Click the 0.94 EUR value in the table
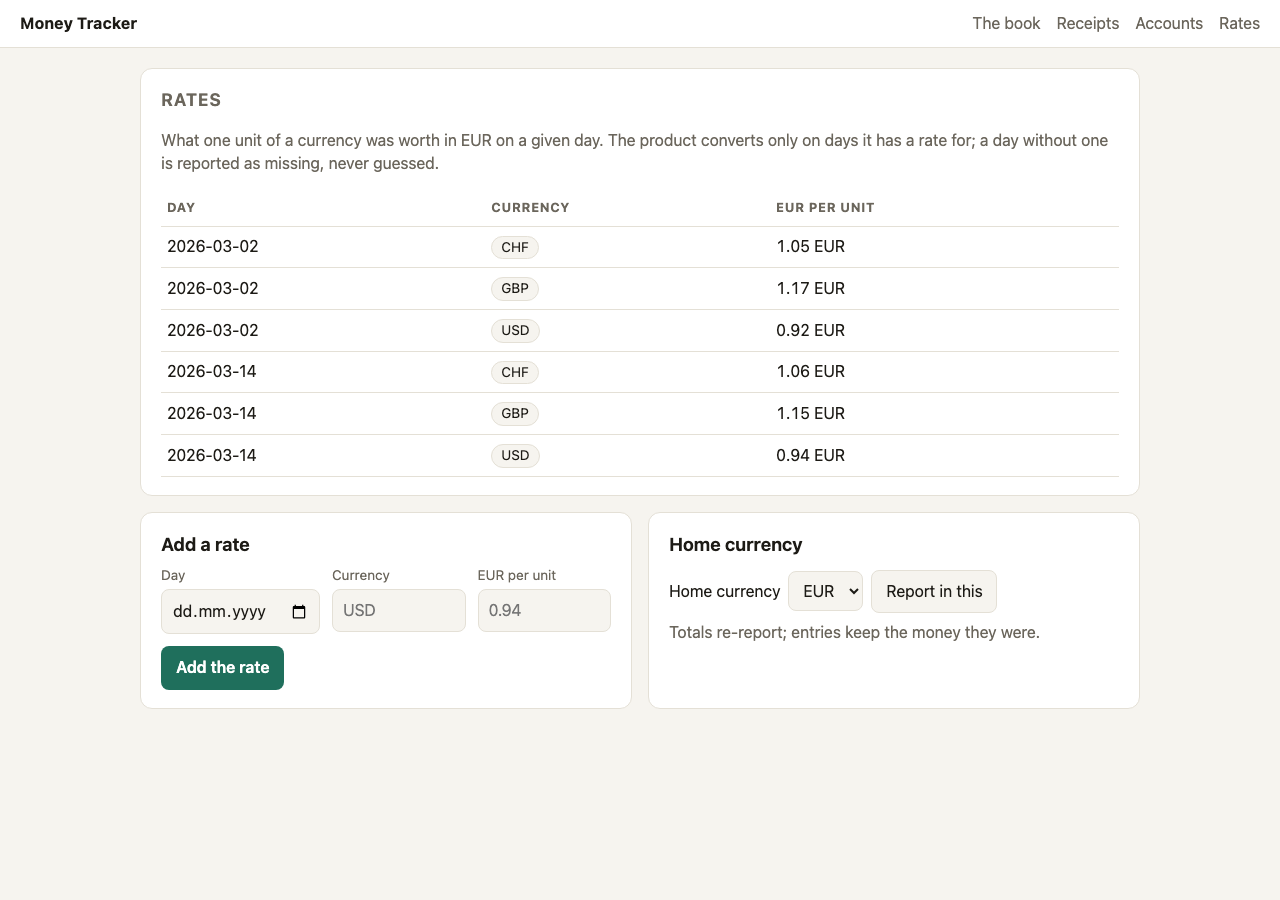 pos(811,455)
